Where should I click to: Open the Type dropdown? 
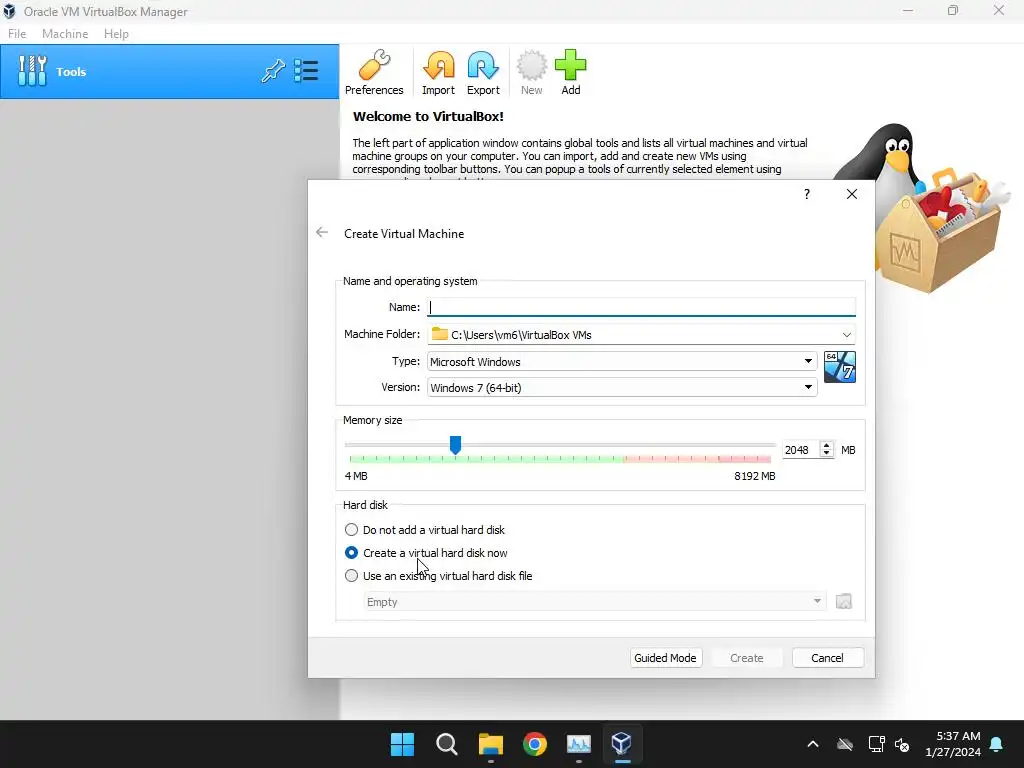point(808,361)
